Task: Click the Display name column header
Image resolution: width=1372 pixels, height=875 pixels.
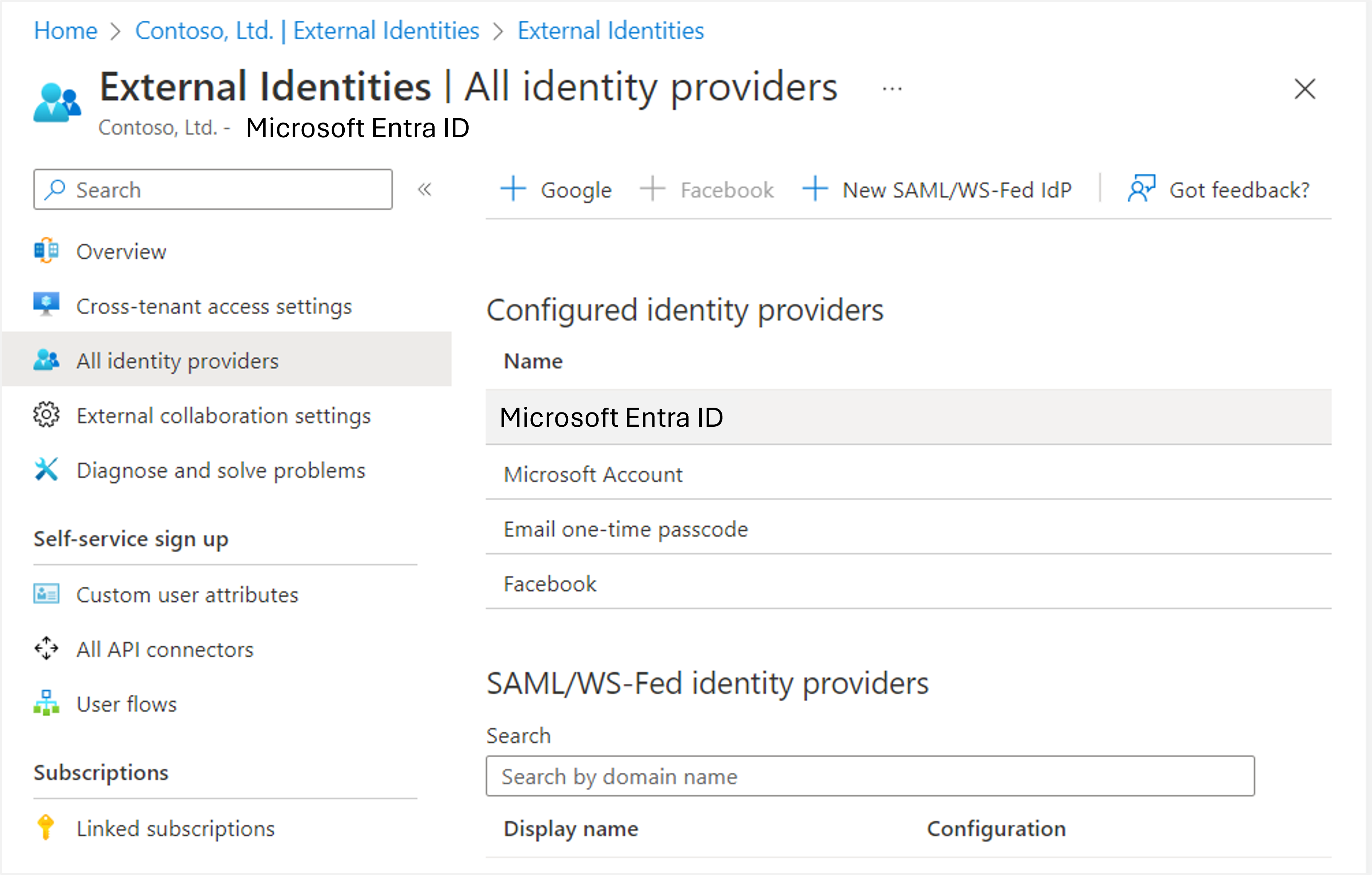Action: 571,828
